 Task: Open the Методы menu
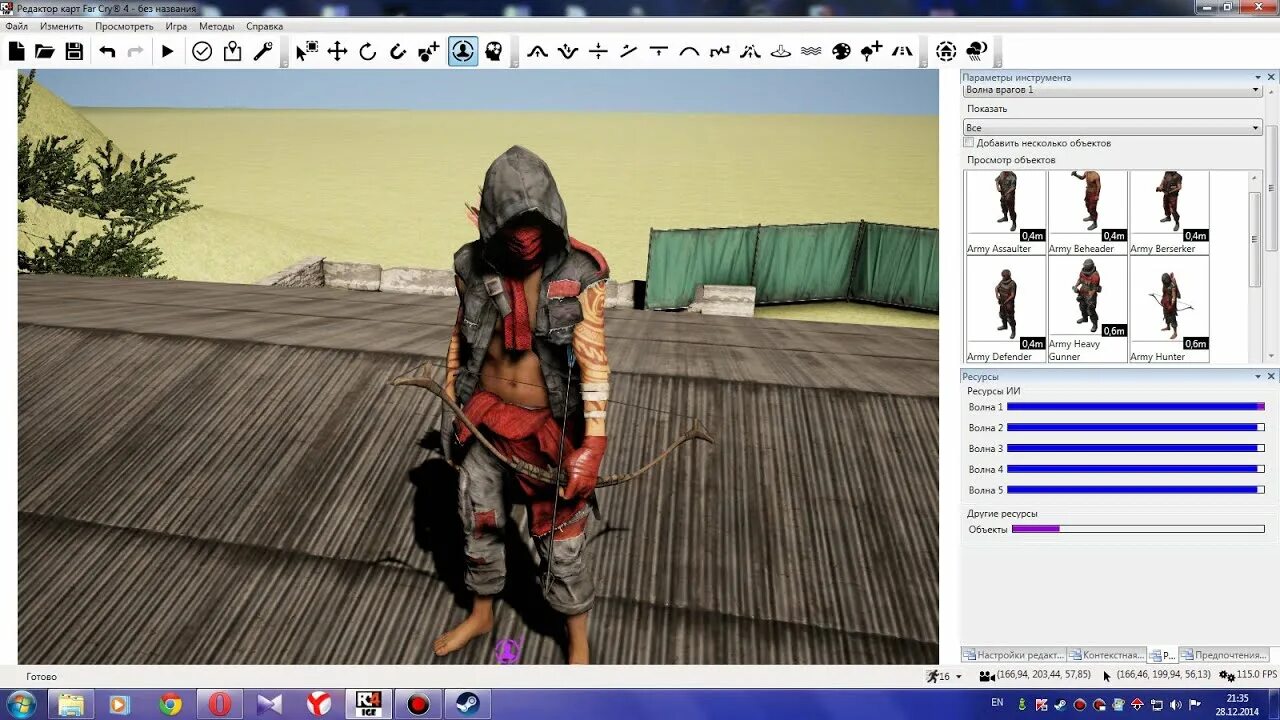[x=217, y=26]
